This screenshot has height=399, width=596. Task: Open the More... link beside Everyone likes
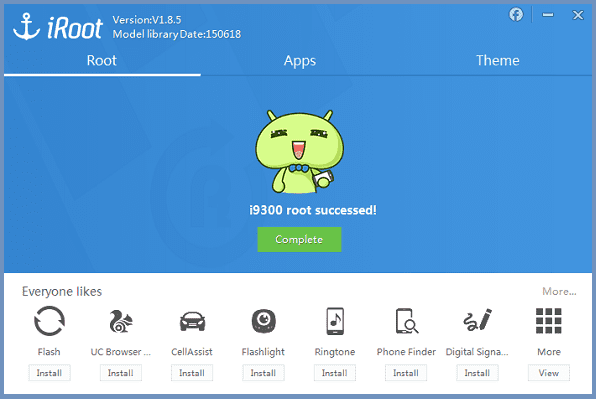(559, 291)
